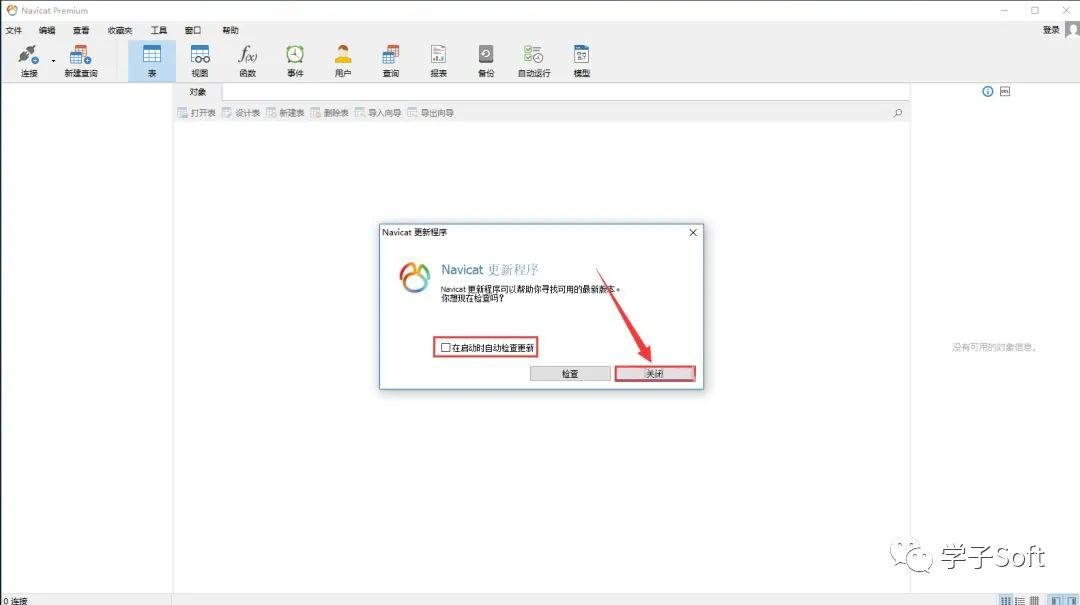Click Design Table (设计表) button
Image resolution: width=1080 pixels, height=605 pixels.
click(x=241, y=113)
